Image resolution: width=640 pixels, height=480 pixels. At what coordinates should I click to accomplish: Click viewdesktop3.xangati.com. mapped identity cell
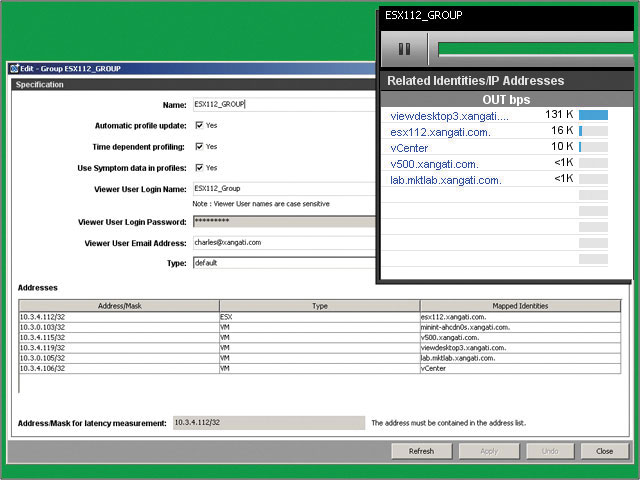[x=520, y=348]
